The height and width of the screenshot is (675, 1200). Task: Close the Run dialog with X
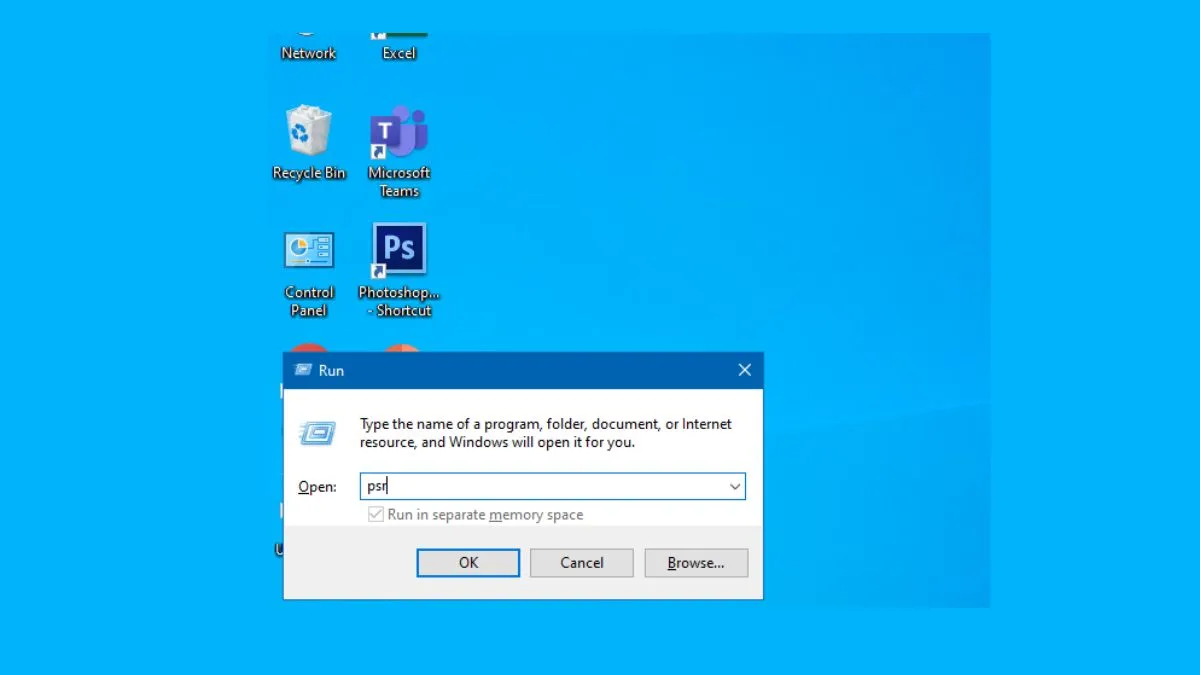744,370
